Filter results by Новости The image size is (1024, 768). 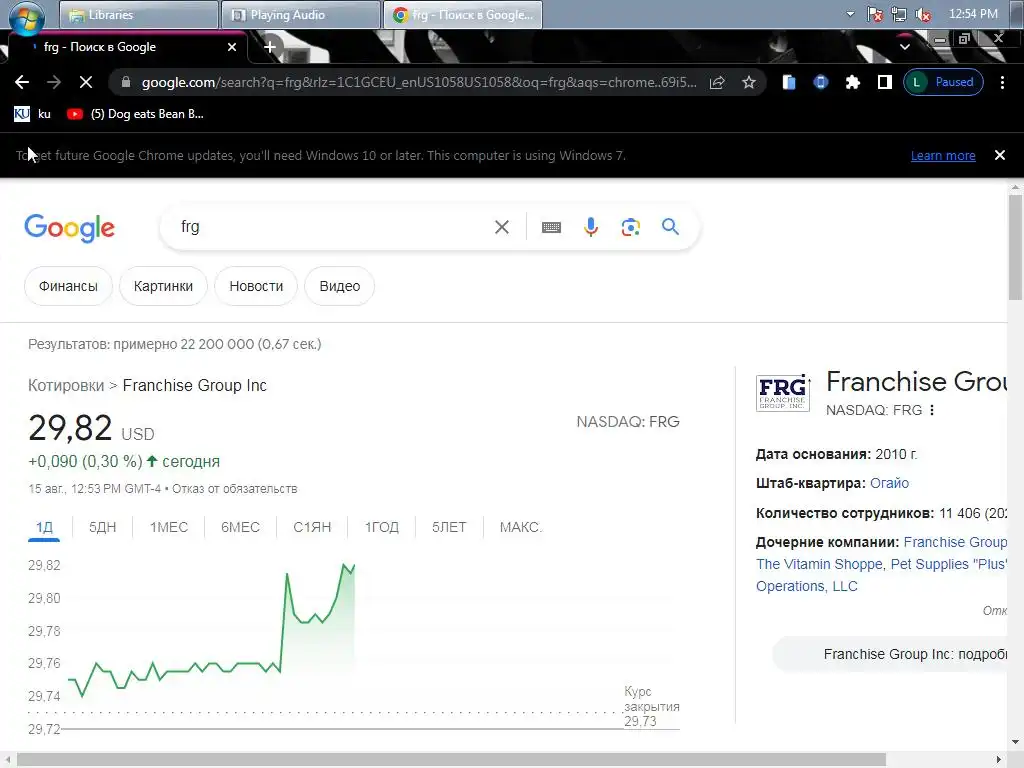pyautogui.click(x=256, y=286)
